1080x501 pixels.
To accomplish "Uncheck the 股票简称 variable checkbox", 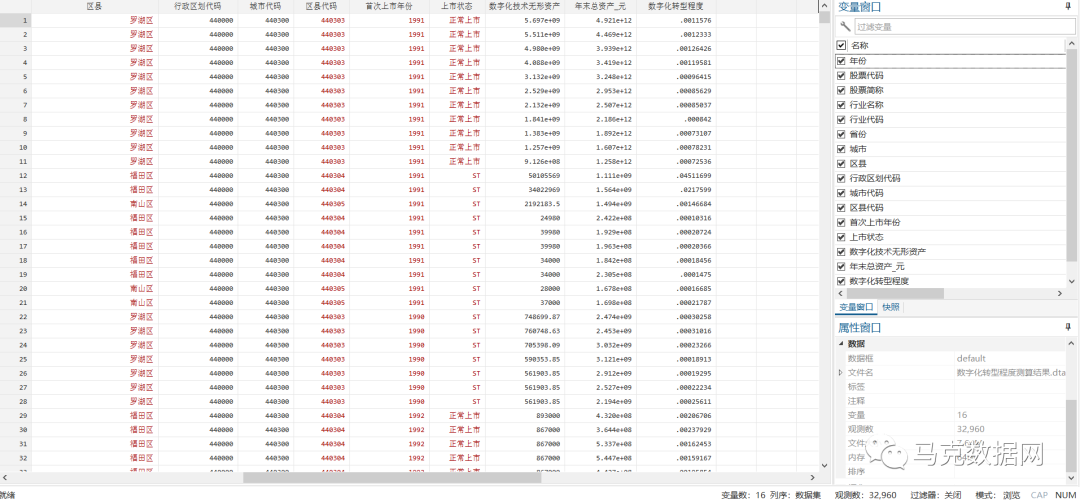I will [x=841, y=90].
